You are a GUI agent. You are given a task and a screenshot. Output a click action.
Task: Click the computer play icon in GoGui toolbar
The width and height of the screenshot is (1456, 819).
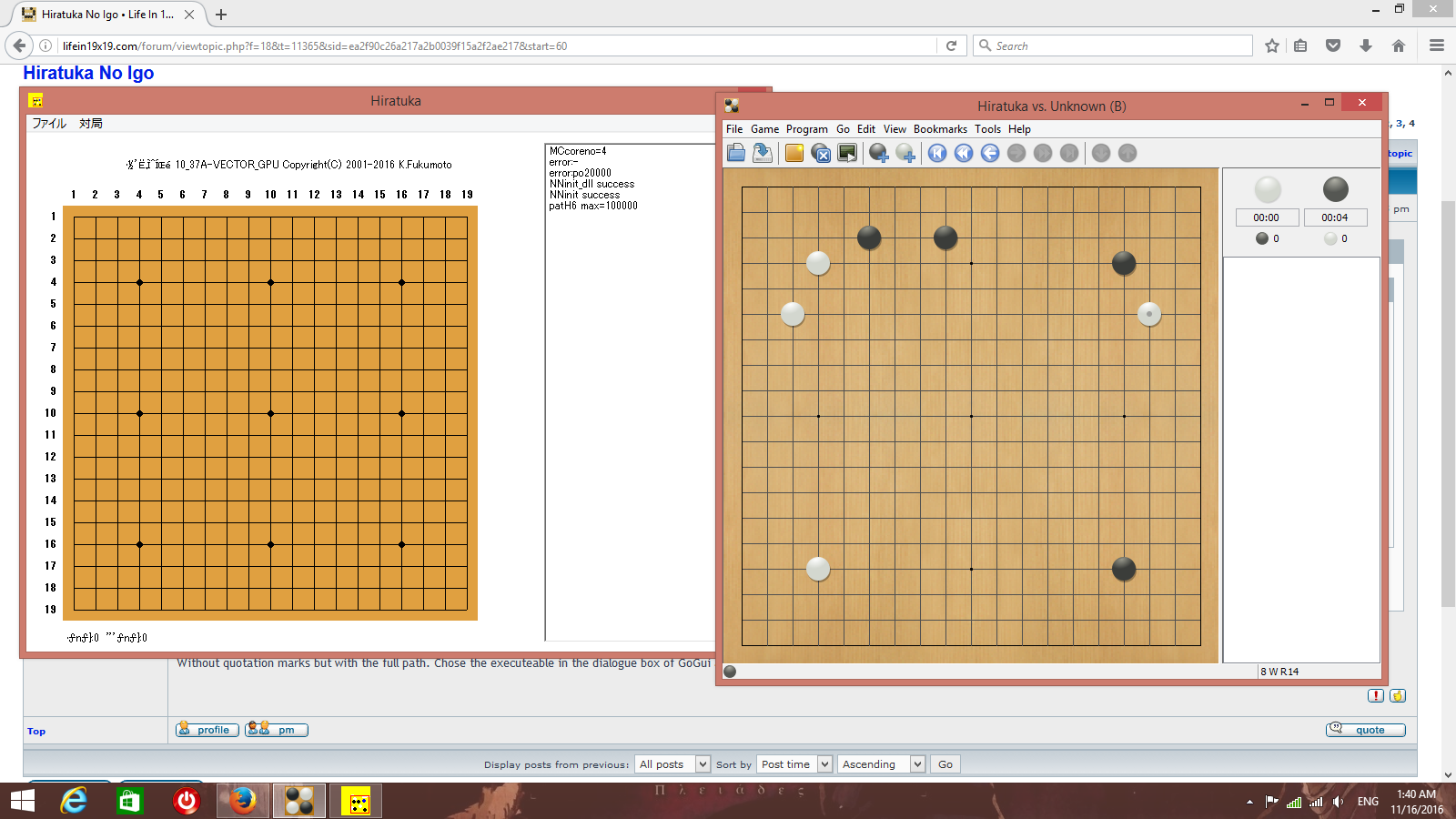(x=847, y=153)
